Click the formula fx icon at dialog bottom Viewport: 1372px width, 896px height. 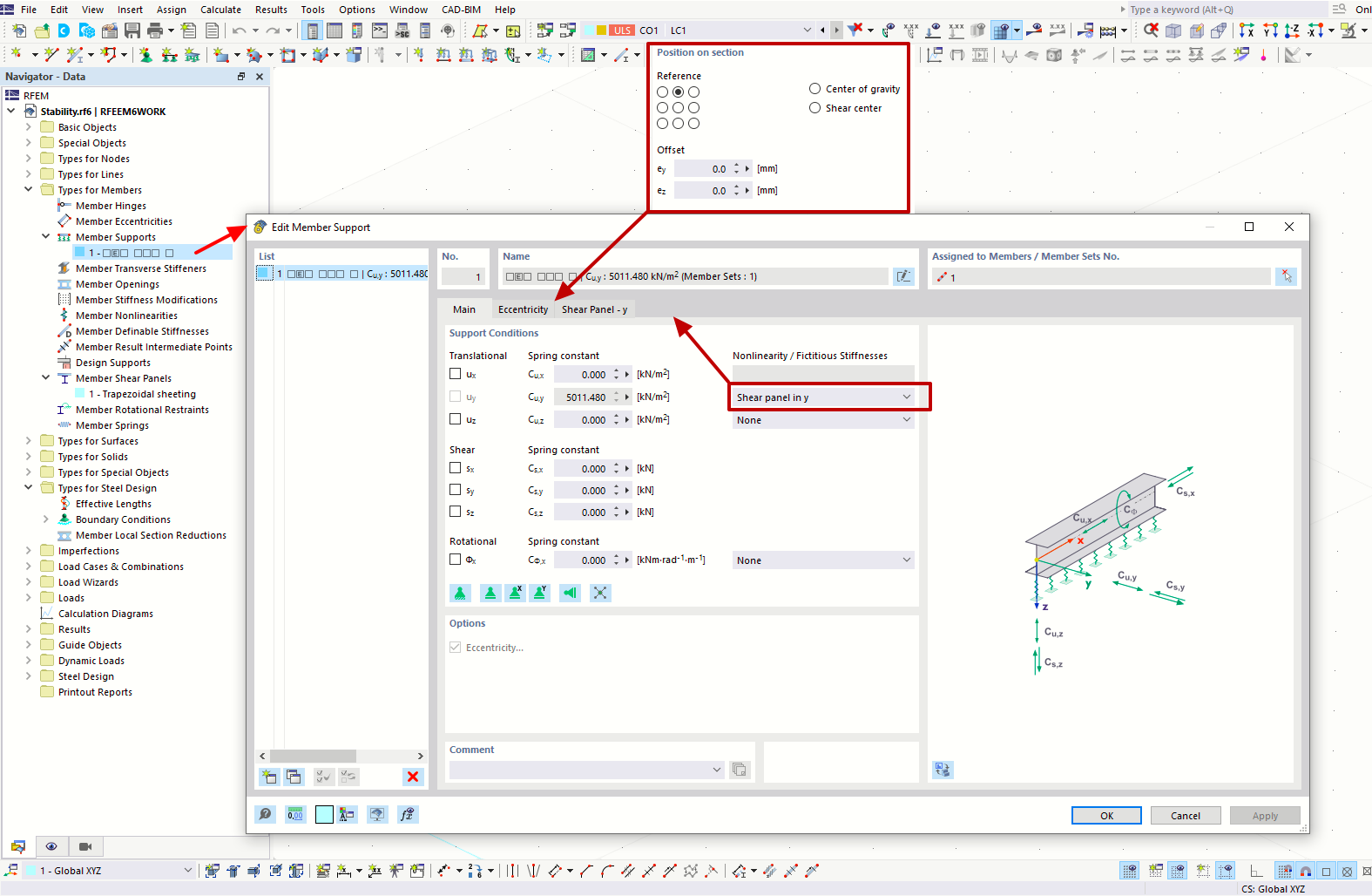point(407,814)
